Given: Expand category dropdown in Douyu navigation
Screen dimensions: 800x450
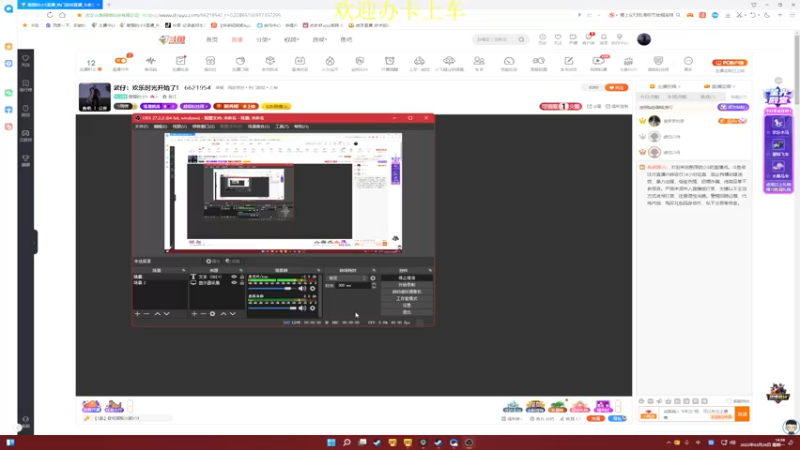Looking at the screenshot, I should [263, 39].
